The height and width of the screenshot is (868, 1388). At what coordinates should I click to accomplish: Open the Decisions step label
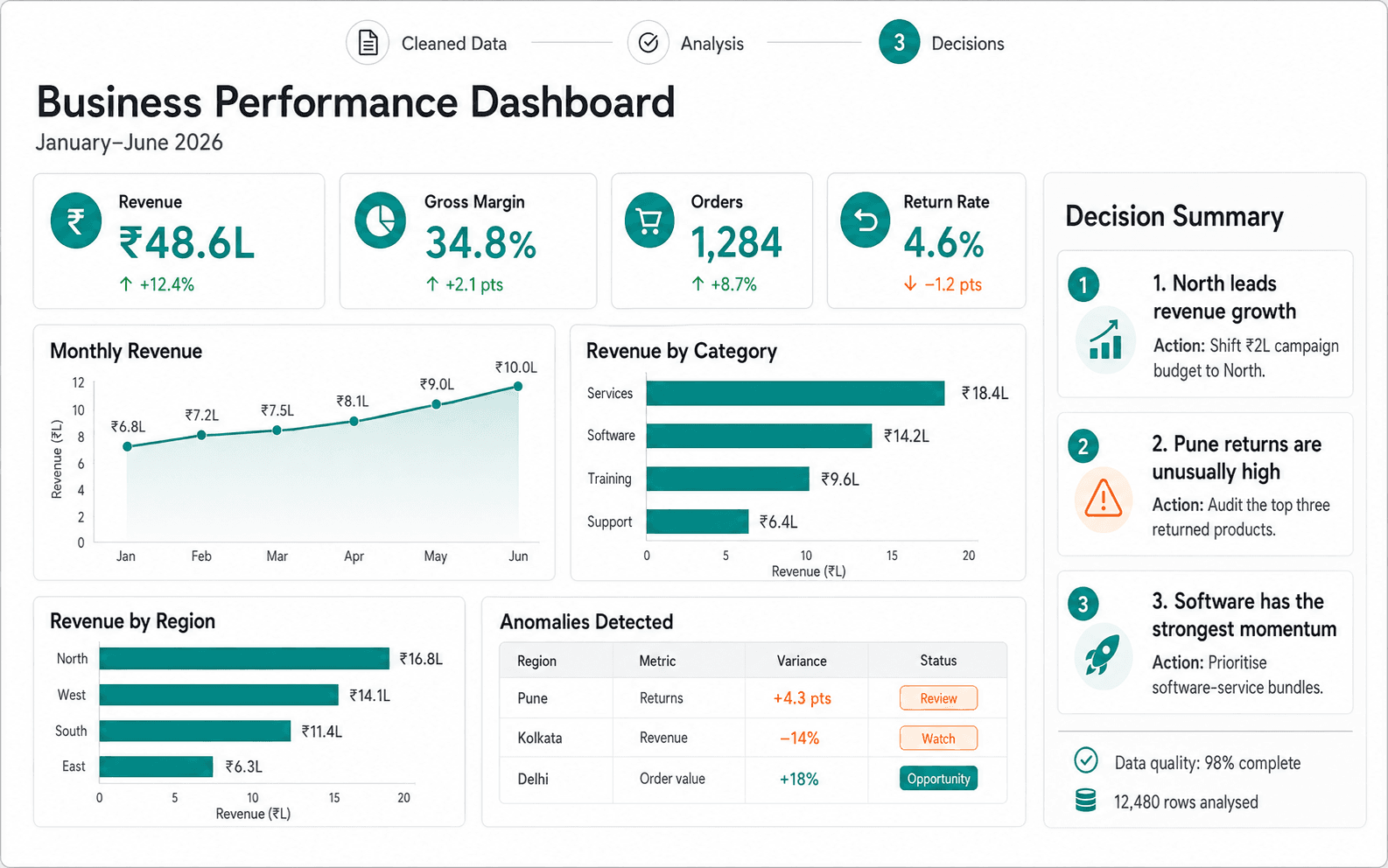(968, 44)
